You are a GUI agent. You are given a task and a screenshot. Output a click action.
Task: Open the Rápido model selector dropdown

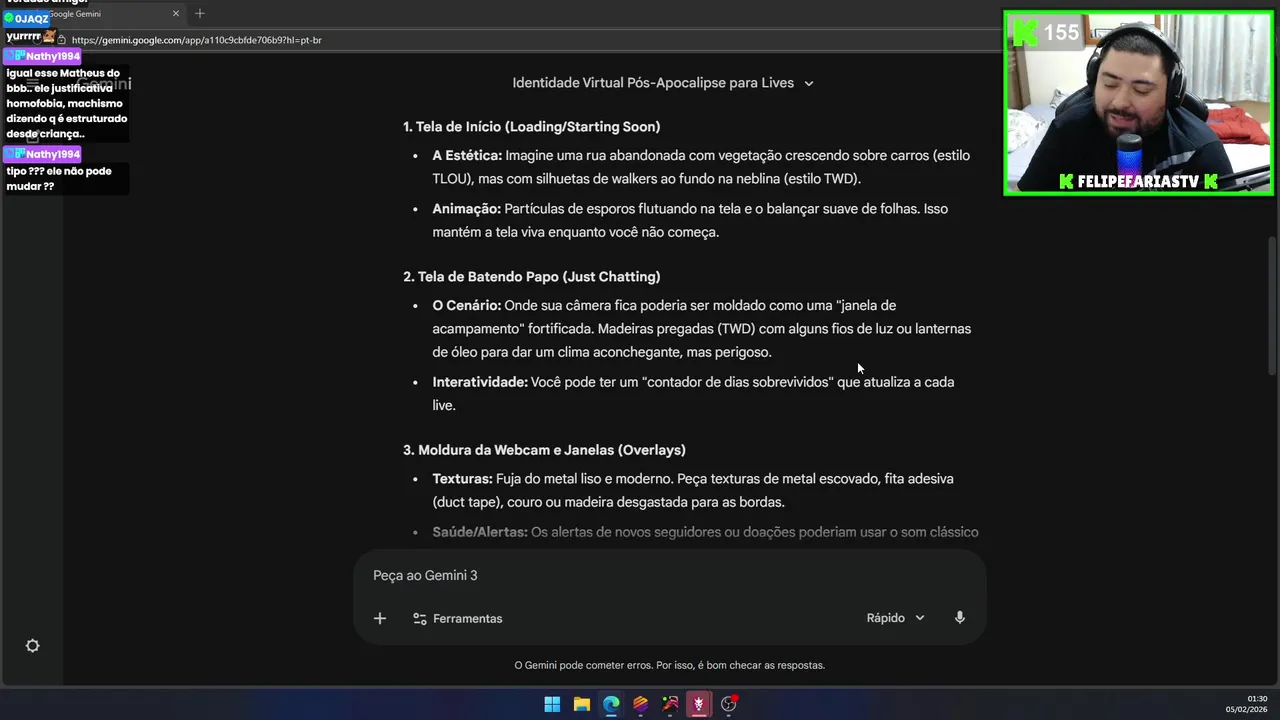tap(895, 618)
